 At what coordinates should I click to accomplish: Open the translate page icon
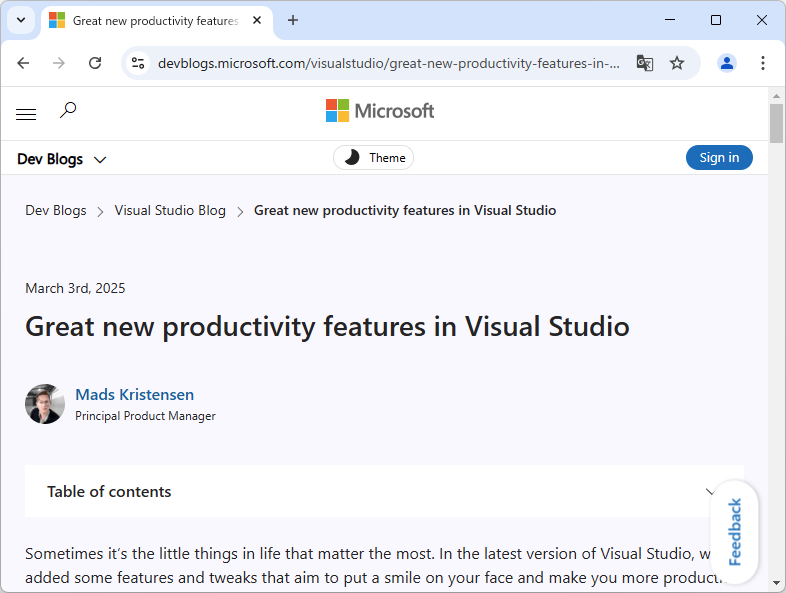[x=645, y=63]
